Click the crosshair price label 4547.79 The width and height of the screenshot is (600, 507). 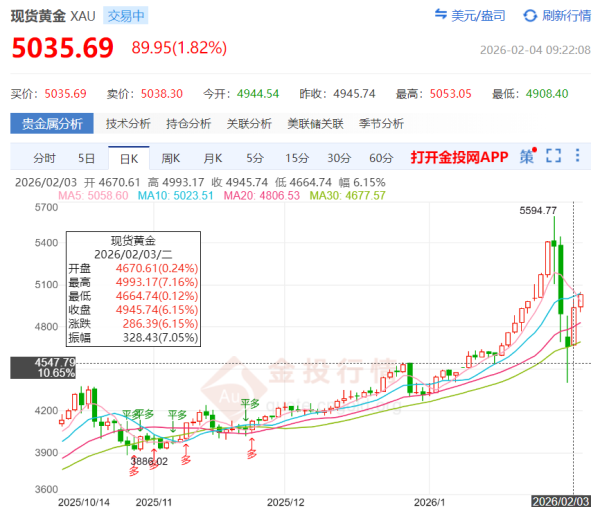pos(55,362)
